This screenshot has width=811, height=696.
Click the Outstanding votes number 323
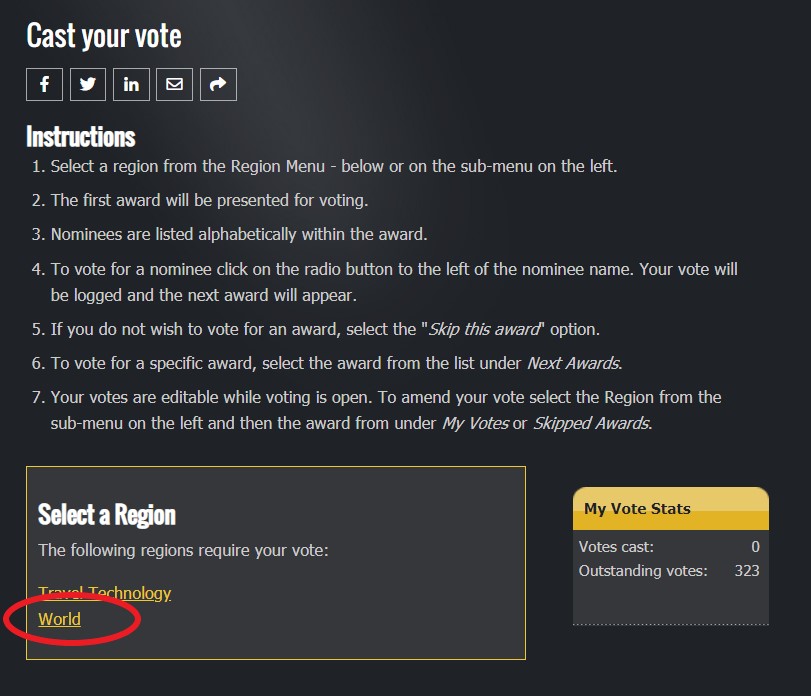click(x=746, y=570)
